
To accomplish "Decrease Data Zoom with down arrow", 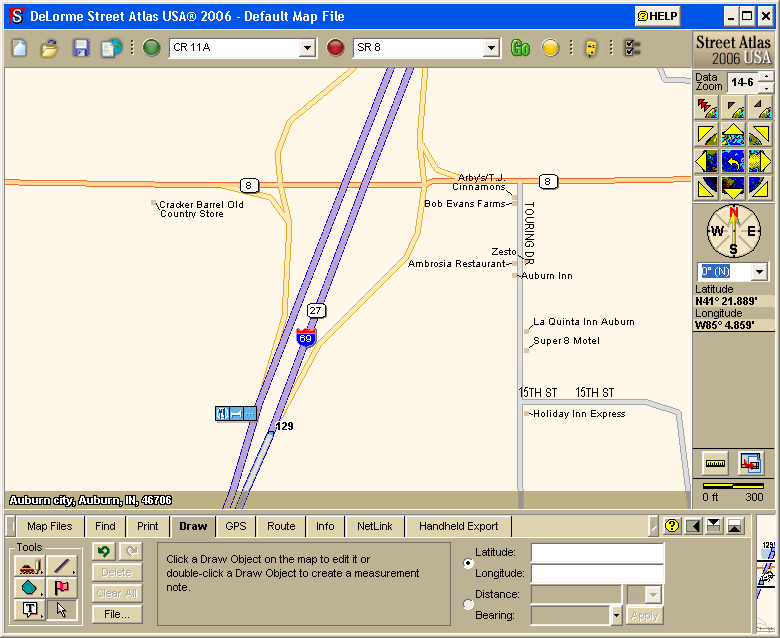I will click(767, 88).
